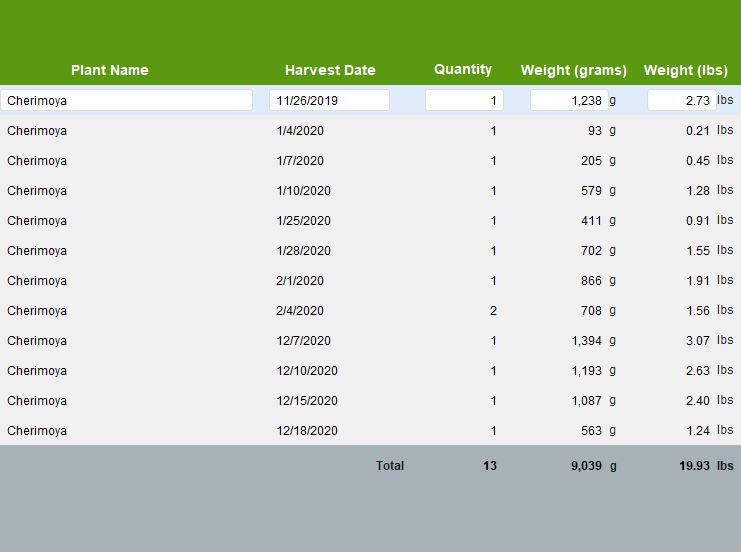Screen dimensions: 741x552
Task: Edit the 11/26/2019 harvest date field
Action: coord(329,100)
